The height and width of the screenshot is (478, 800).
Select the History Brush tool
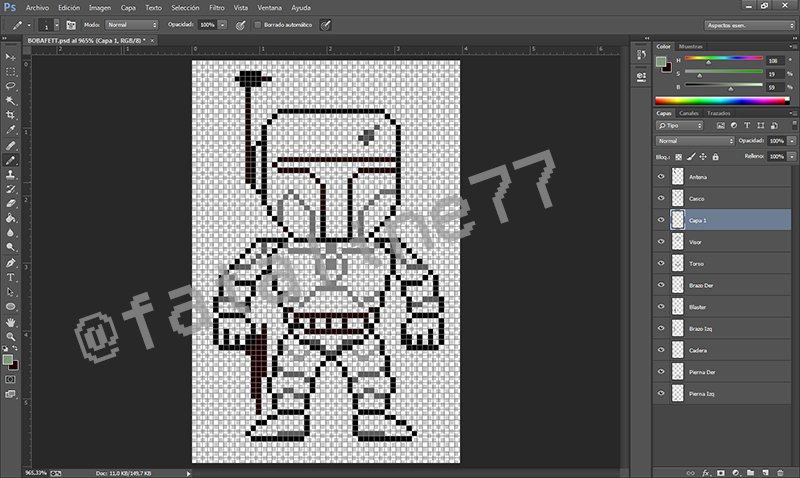pos(10,189)
